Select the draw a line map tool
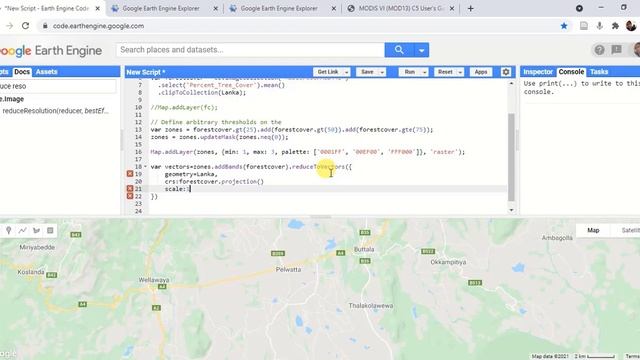640x360 pixels. pyautogui.click(x=22, y=231)
